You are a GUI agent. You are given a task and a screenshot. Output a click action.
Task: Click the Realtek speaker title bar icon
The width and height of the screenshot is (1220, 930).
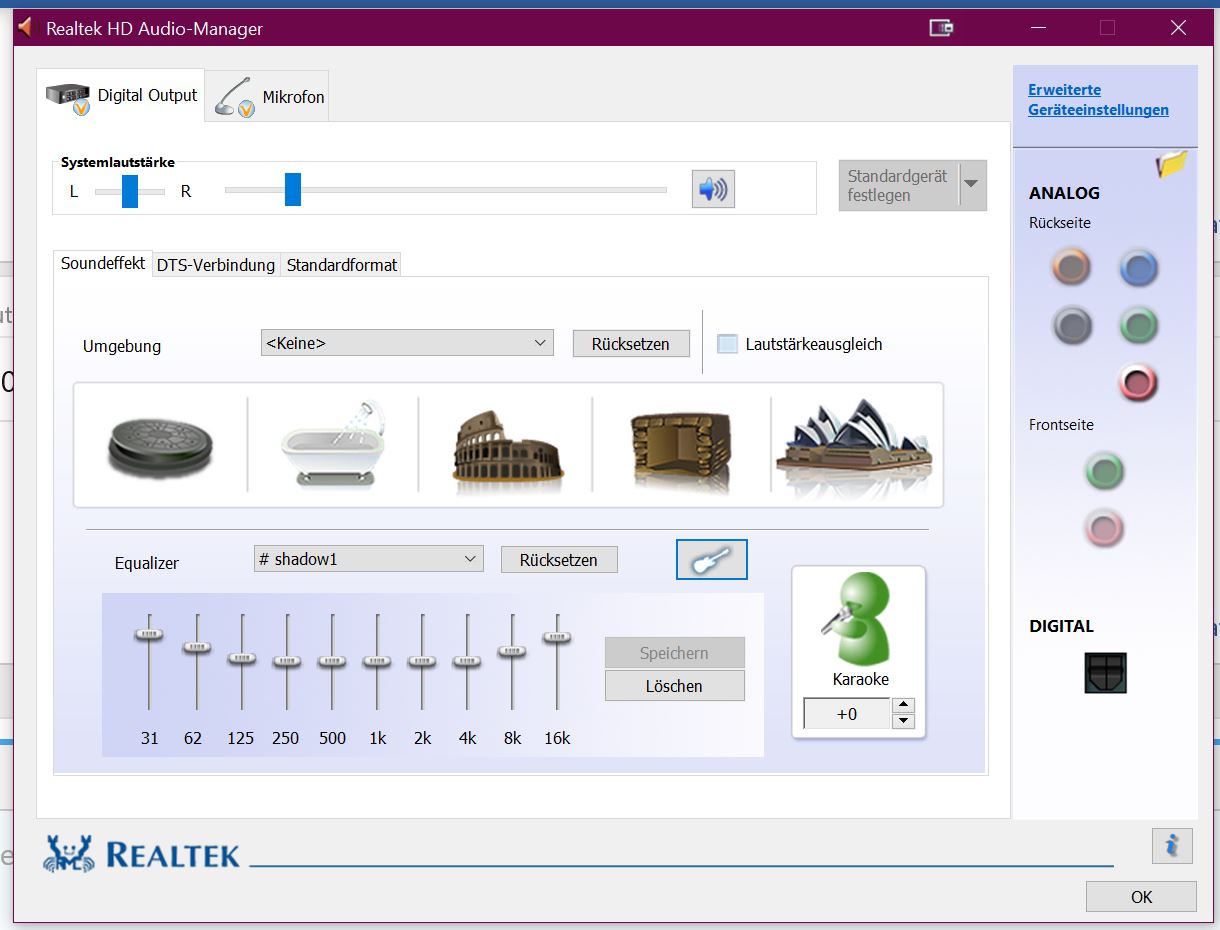tap(27, 27)
